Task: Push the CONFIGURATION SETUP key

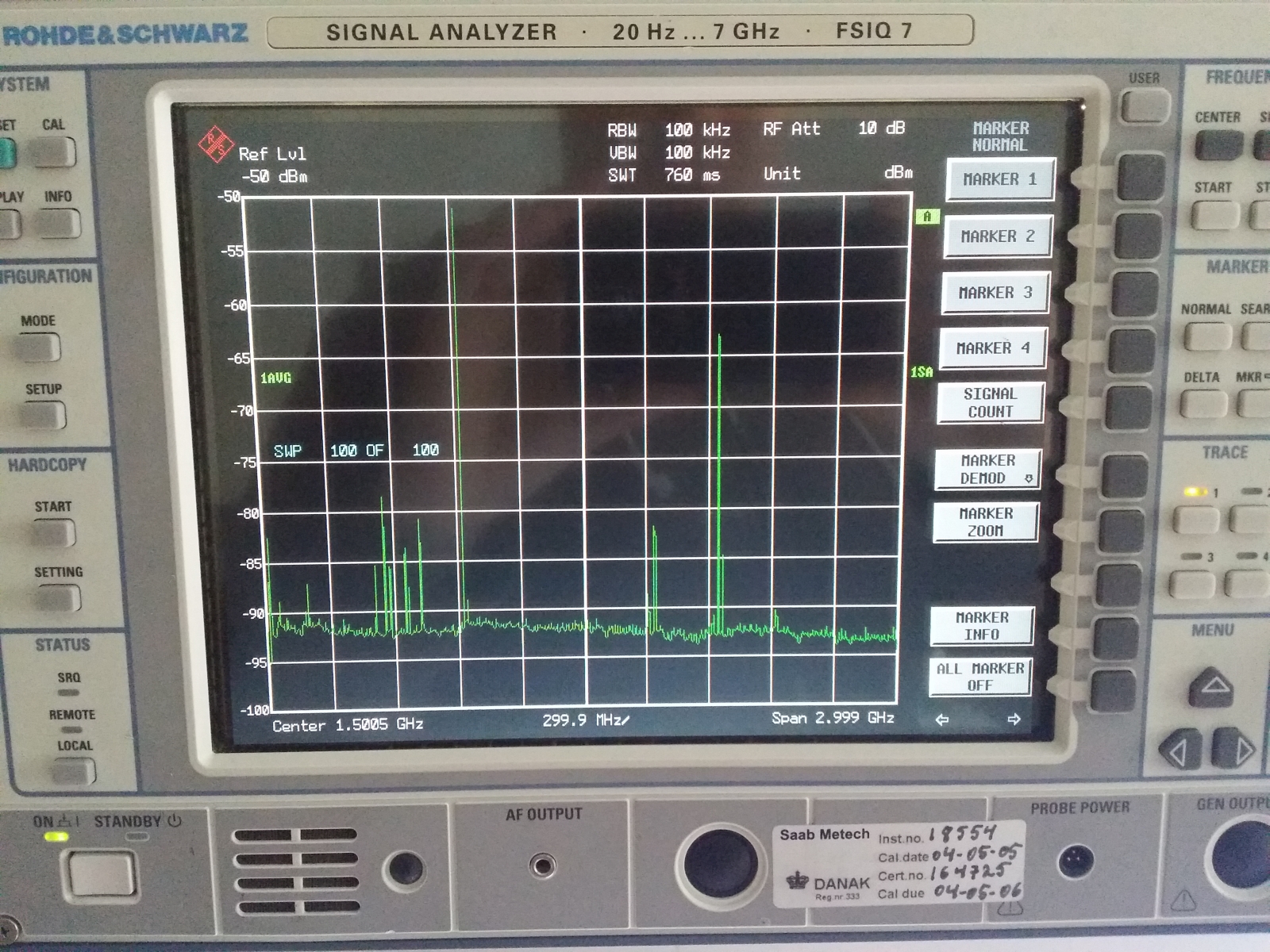Action: click(x=43, y=416)
